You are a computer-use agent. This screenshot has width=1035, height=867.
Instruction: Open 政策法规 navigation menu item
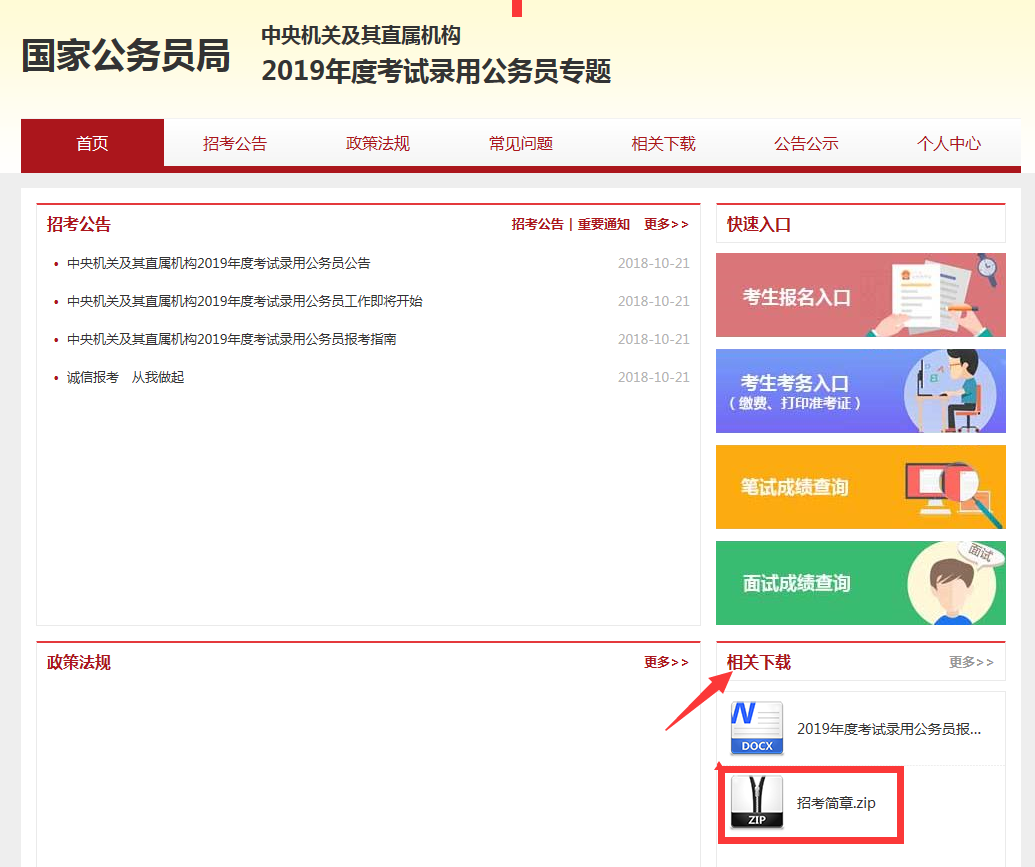(378, 143)
